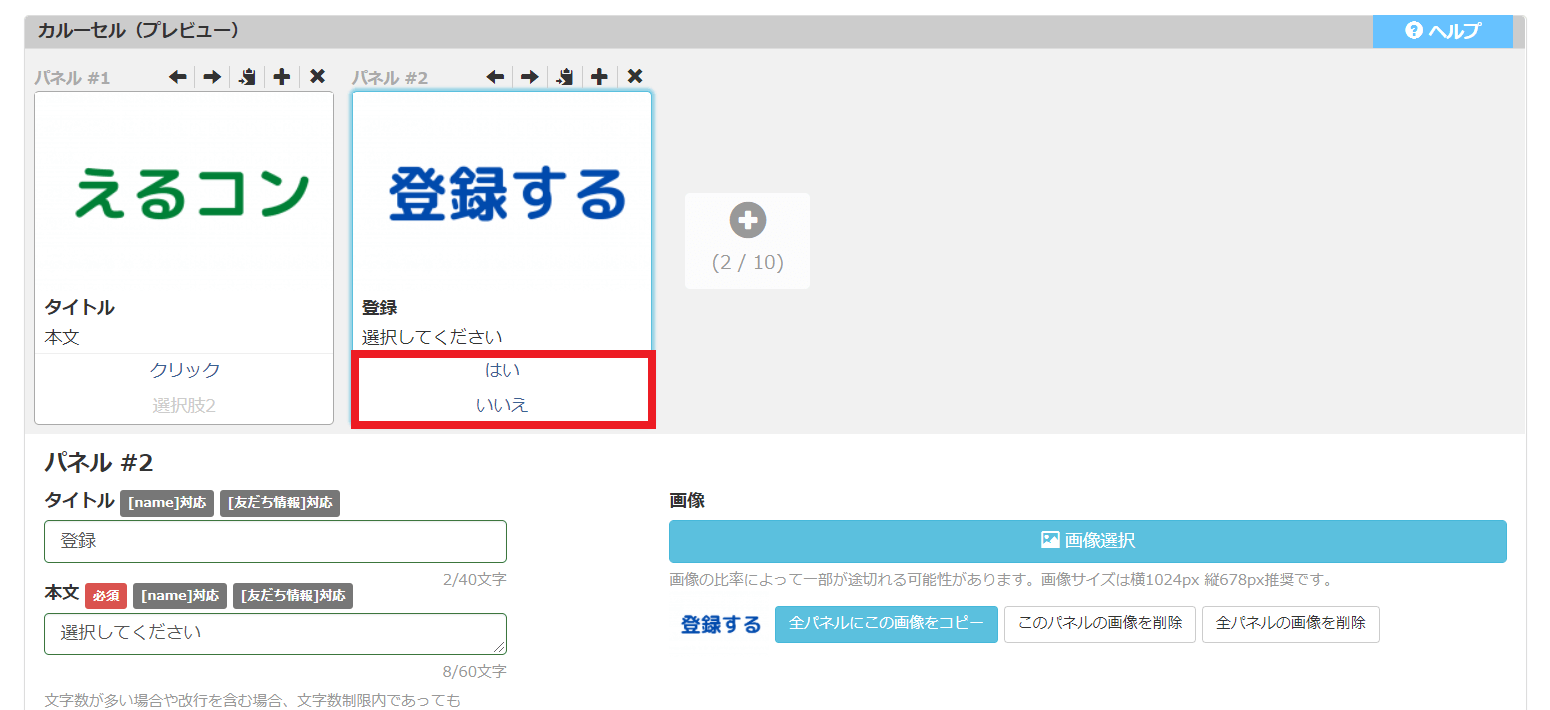Click [友だち情報]対応 tag beside 本文
This screenshot has width=1550, height=710.
(293, 596)
